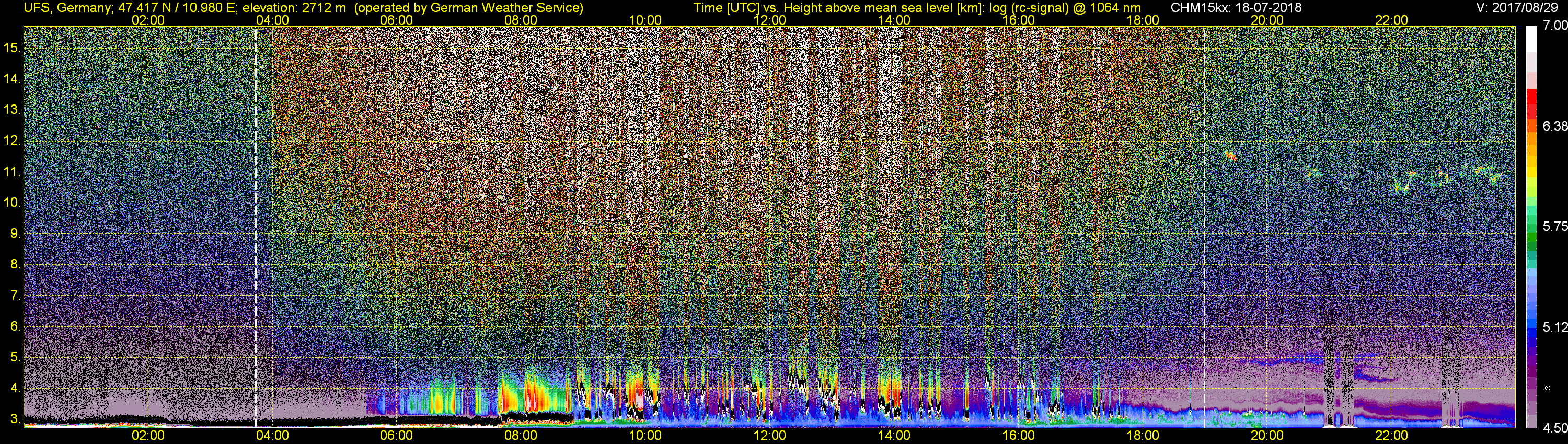Viewport: 1568px width, 444px height.
Task: Click the 7.00 colorbar scale value
Action: [x=1554, y=26]
